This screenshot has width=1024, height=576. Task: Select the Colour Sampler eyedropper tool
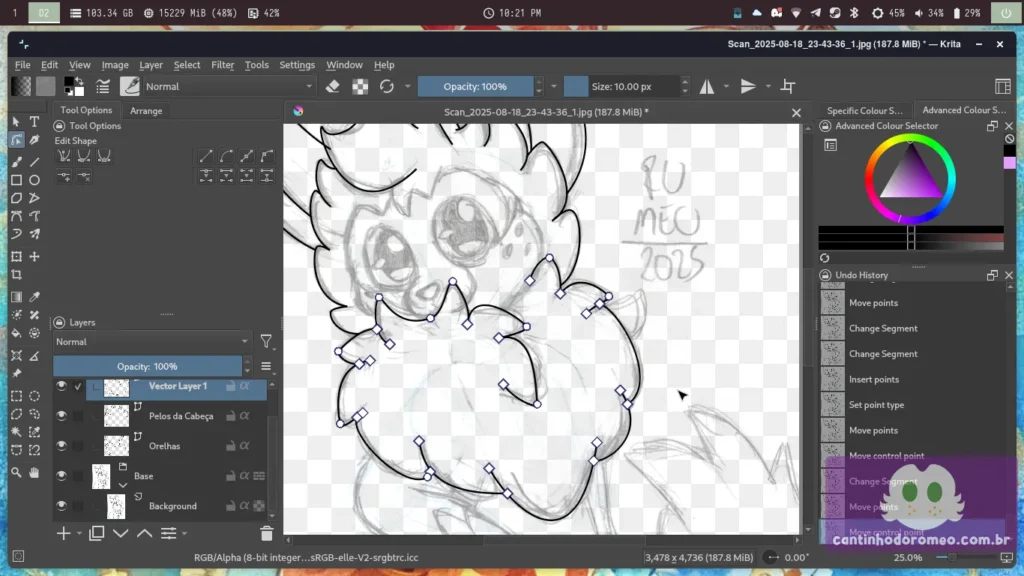pyautogui.click(x=35, y=297)
